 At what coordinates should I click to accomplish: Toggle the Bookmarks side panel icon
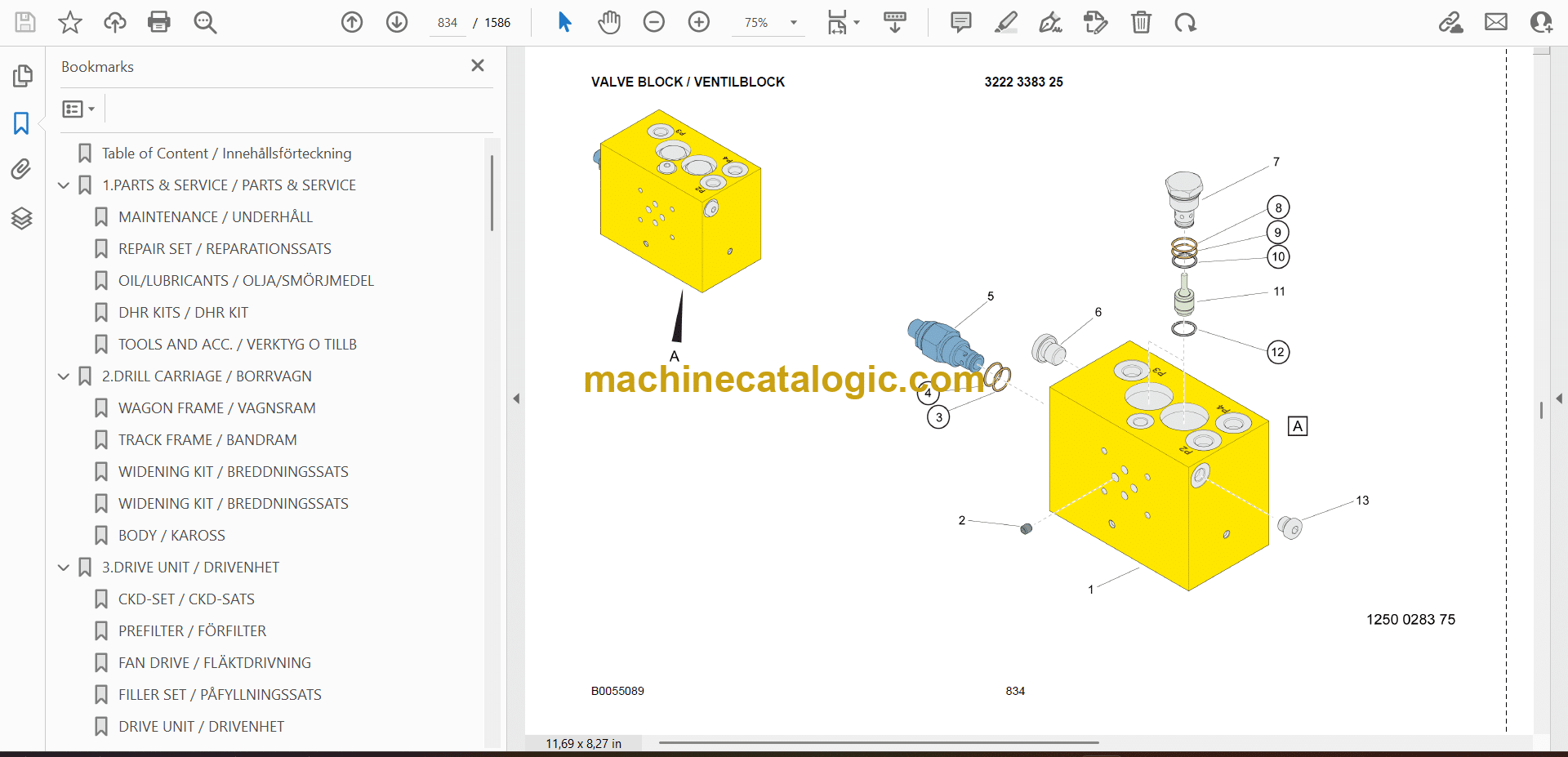pos(22,123)
